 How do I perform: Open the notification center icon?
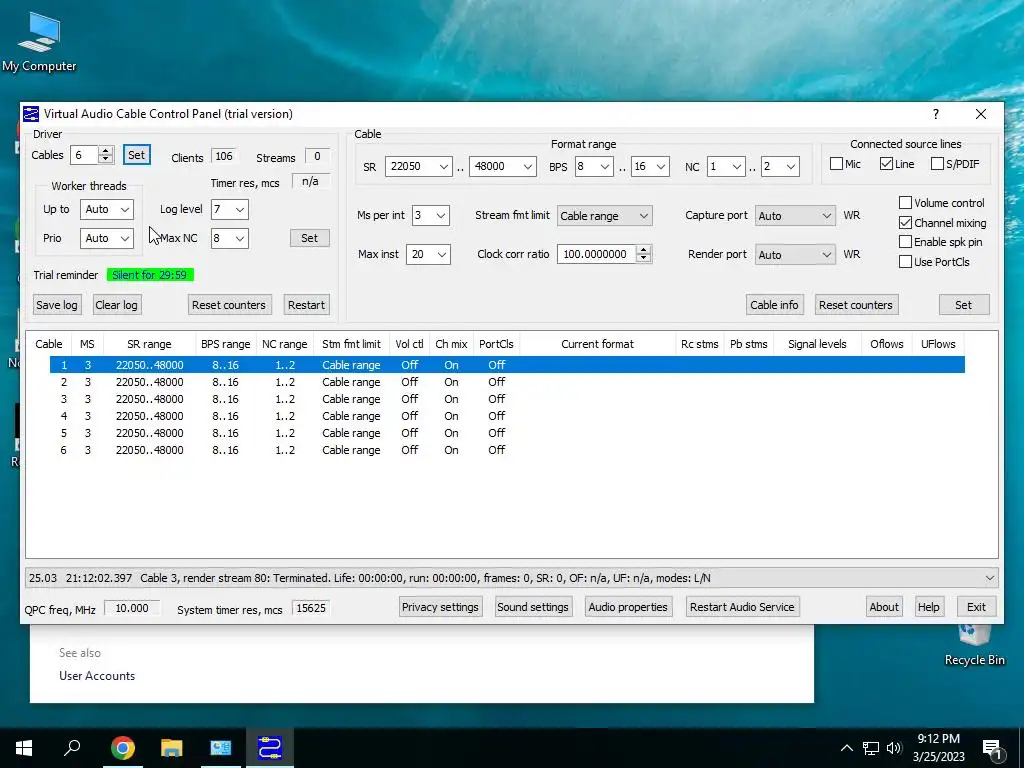tap(992, 749)
